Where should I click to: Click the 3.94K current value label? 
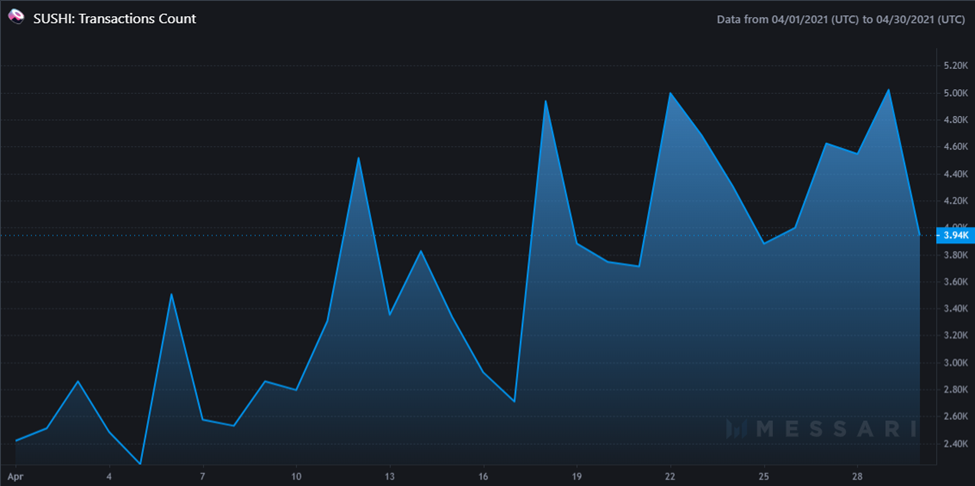956,236
